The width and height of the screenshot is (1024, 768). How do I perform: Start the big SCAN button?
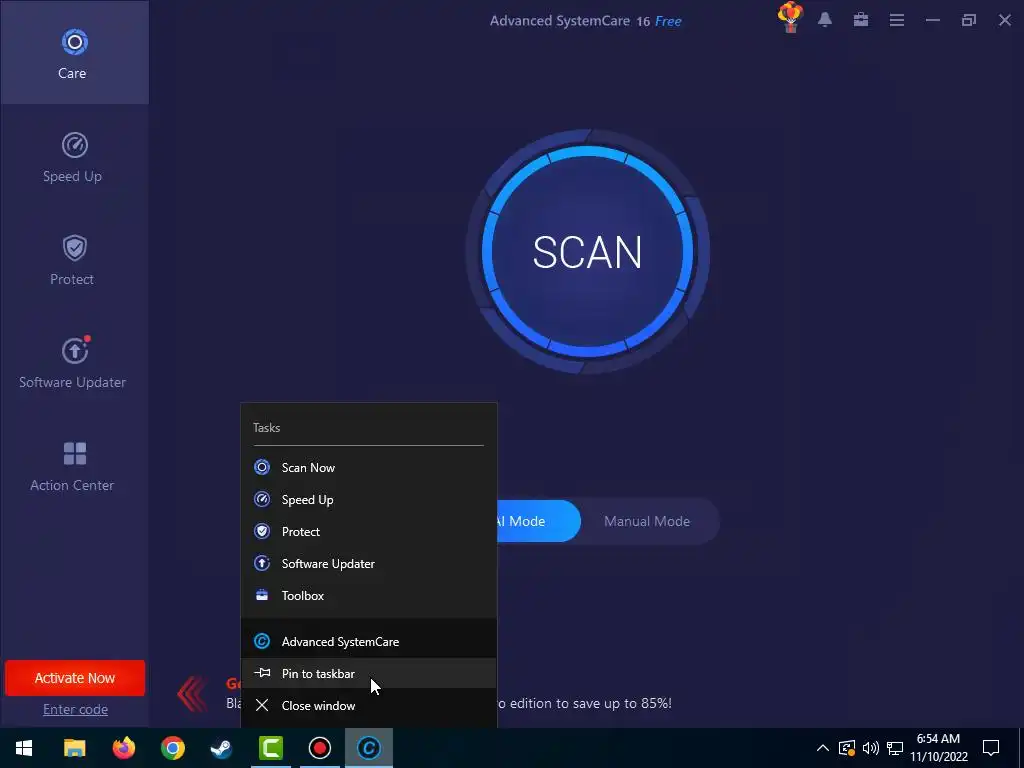pos(588,252)
